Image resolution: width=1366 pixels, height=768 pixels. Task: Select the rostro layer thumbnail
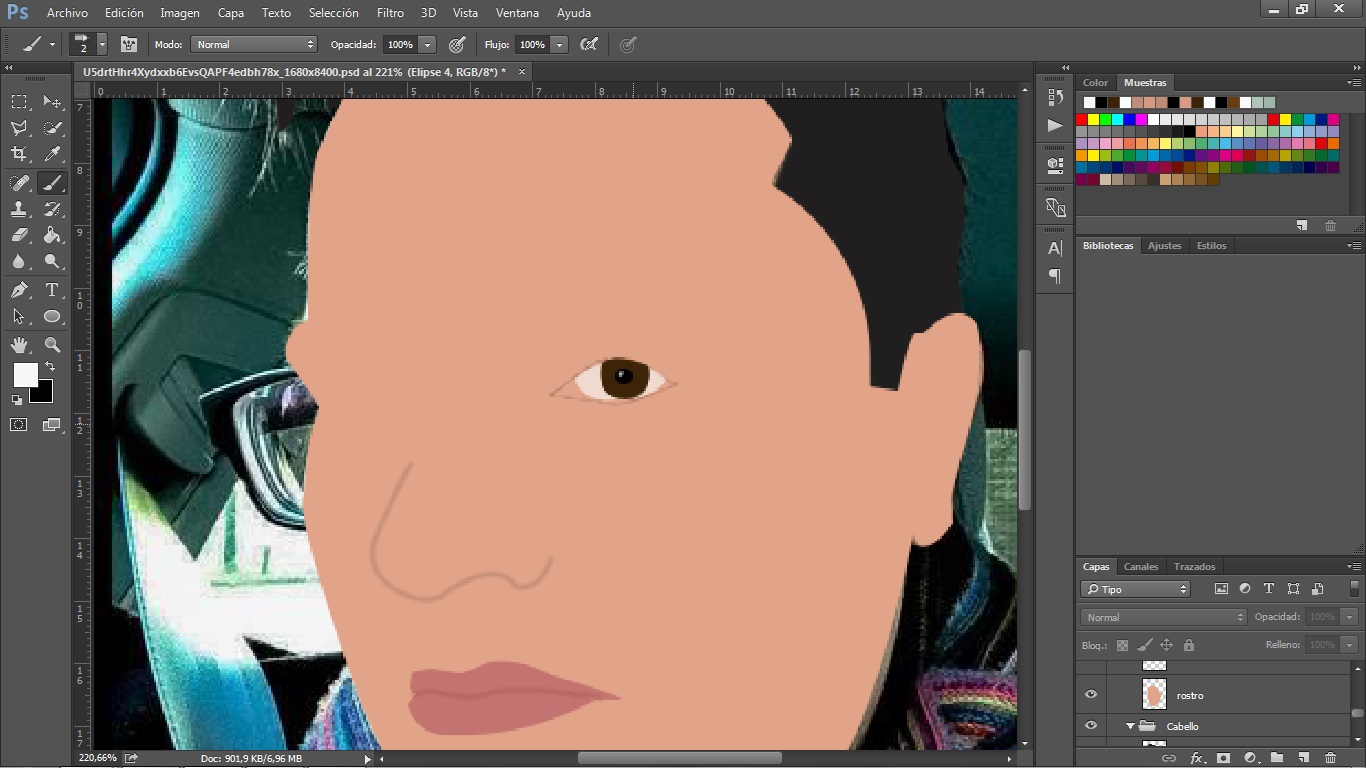pos(1154,694)
